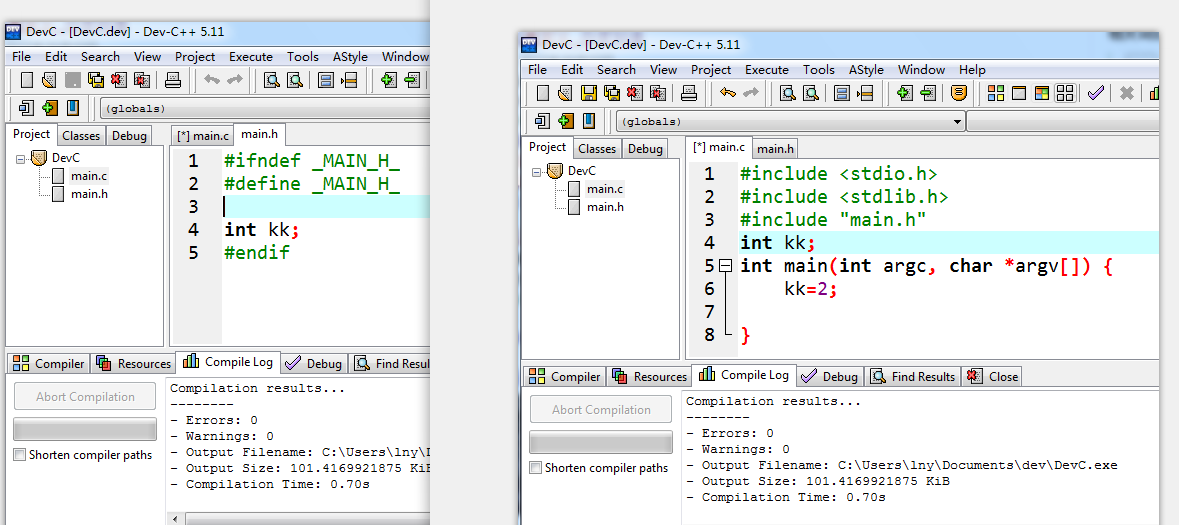Click New file icon in right window toolbar

(x=543, y=93)
